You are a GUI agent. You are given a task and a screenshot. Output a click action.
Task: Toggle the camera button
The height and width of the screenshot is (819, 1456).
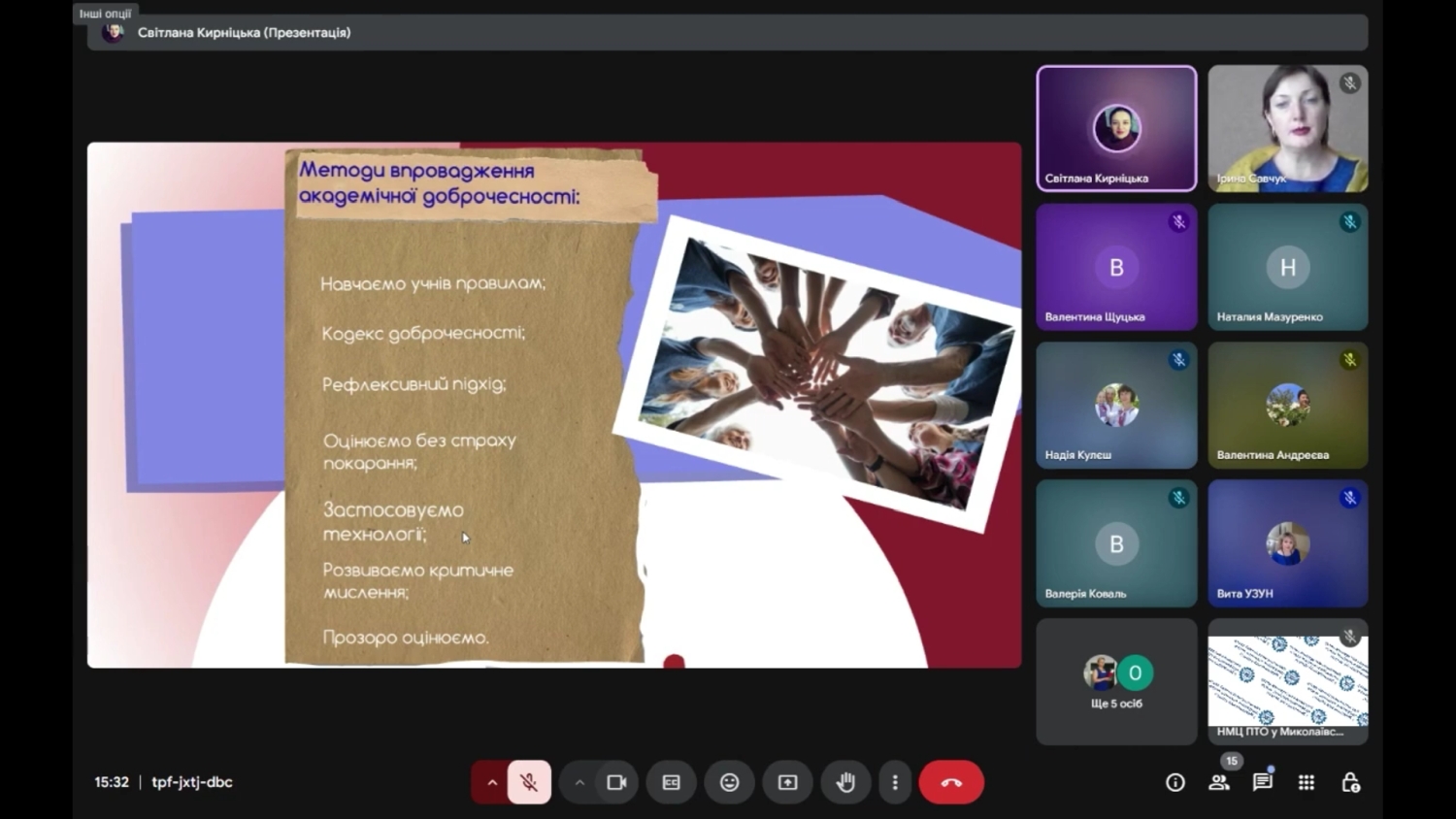click(x=616, y=782)
